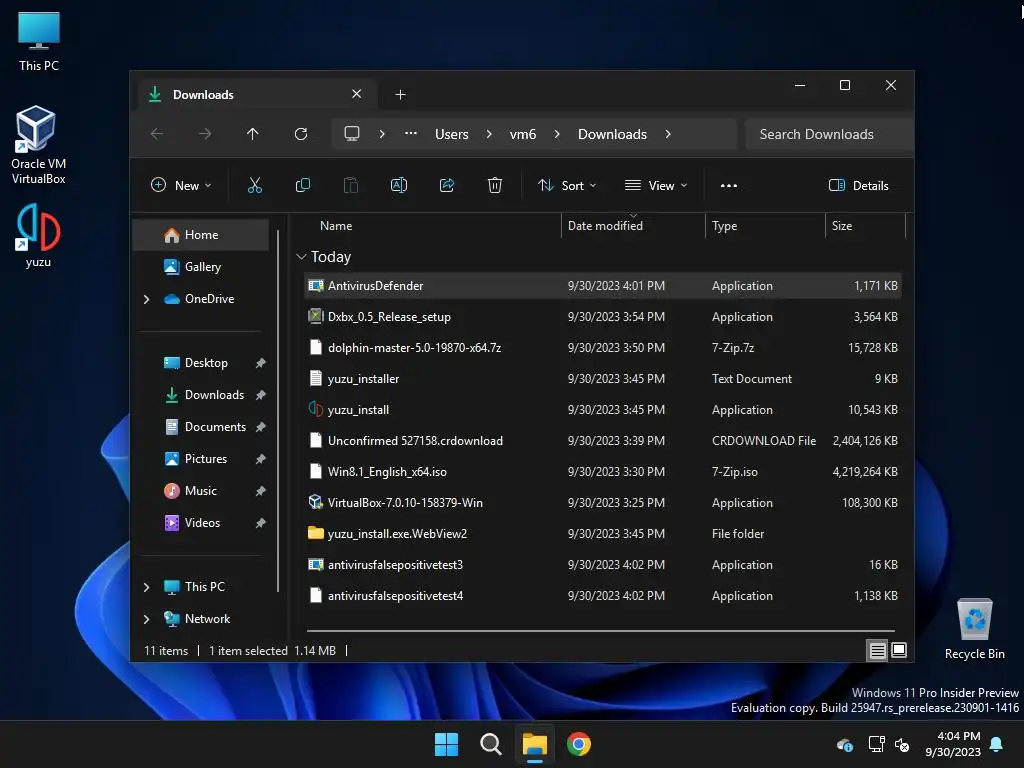Switch to large thumbnails view via status bar

tap(899, 650)
